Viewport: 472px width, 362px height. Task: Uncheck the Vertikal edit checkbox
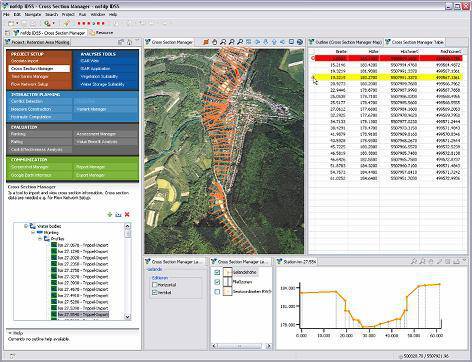(x=155, y=292)
